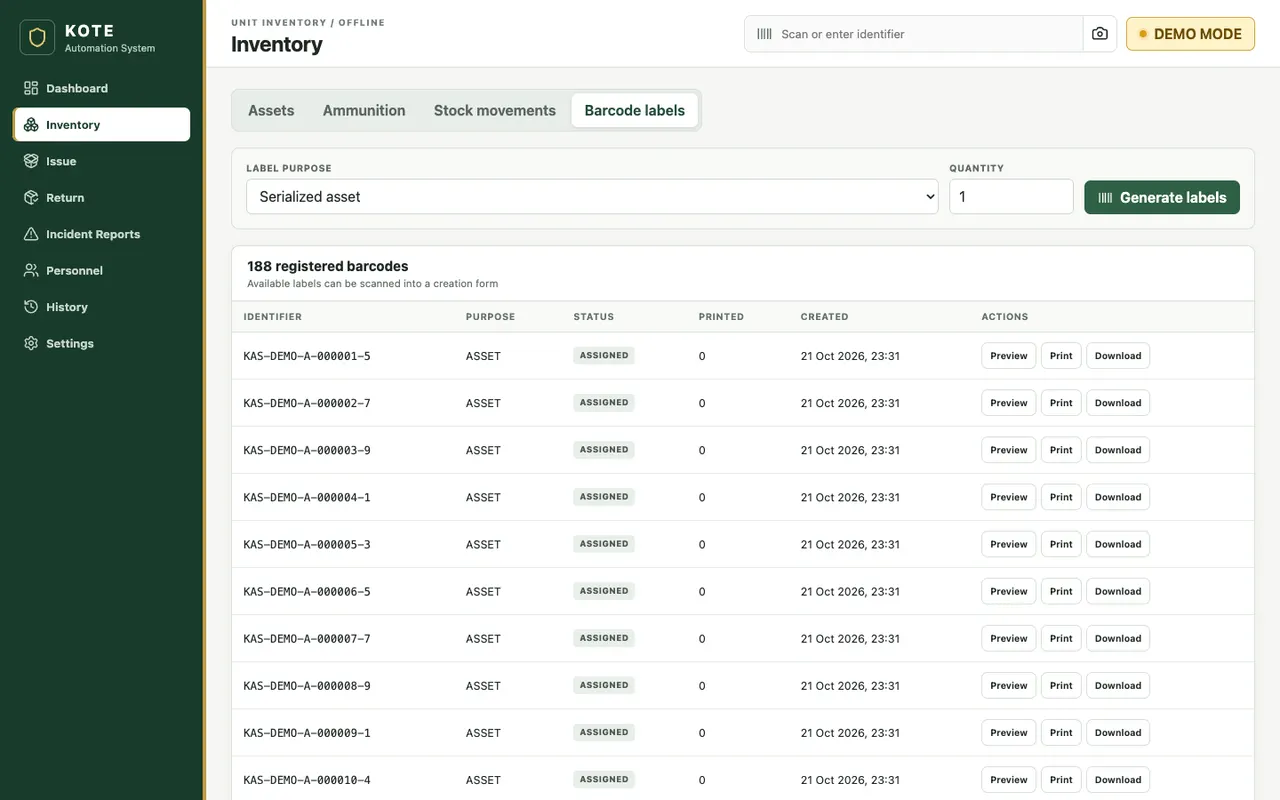Image resolution: width=1280 pixels, height=800 pixels.
Task: Click the Scan or enter identifier field
Action: [914, 34]
